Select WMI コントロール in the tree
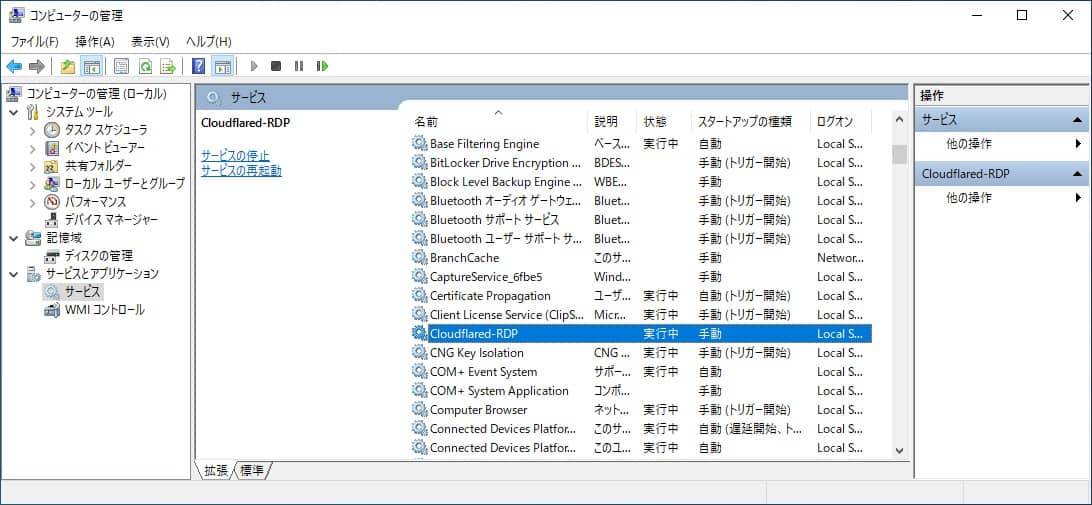Viewport: 1092px width, 505px height. click(104, 310)
